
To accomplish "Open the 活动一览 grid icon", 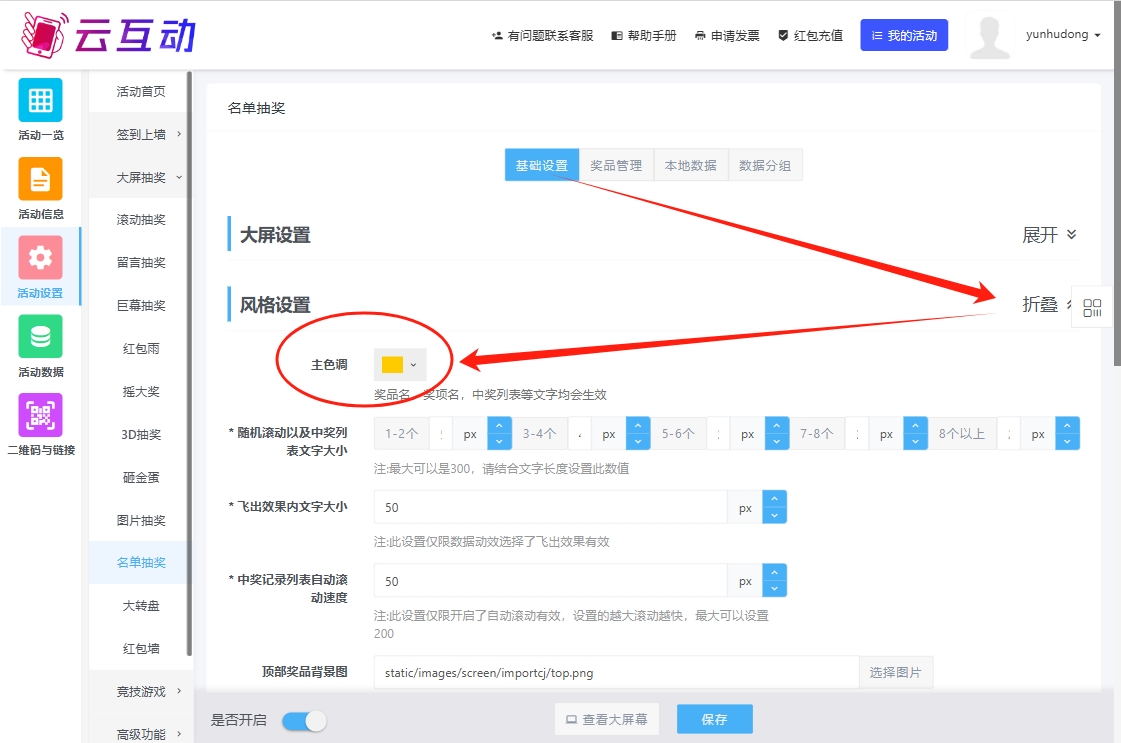I will (40, 100).
